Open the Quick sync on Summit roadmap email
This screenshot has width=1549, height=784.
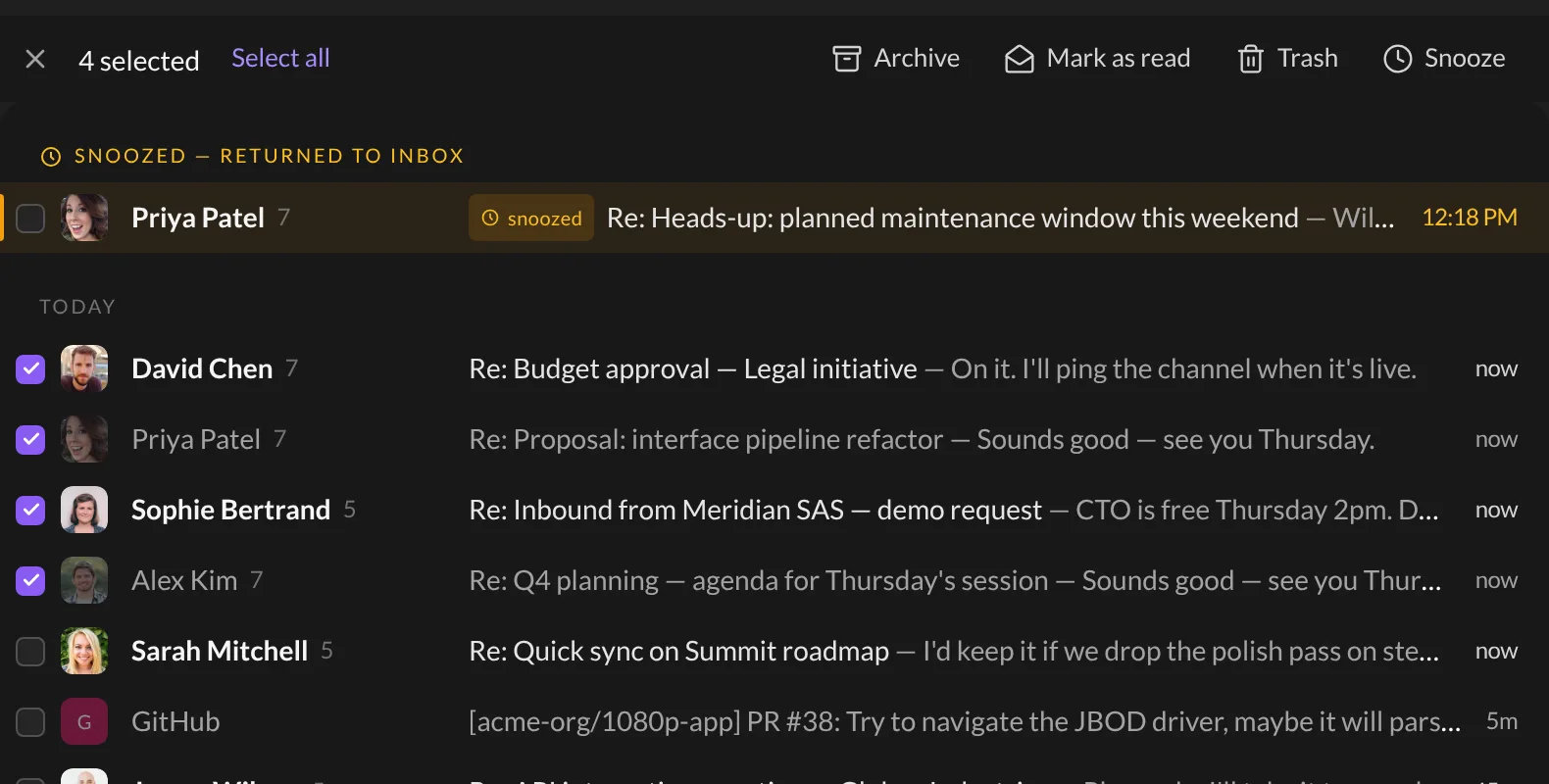(774, 651)
